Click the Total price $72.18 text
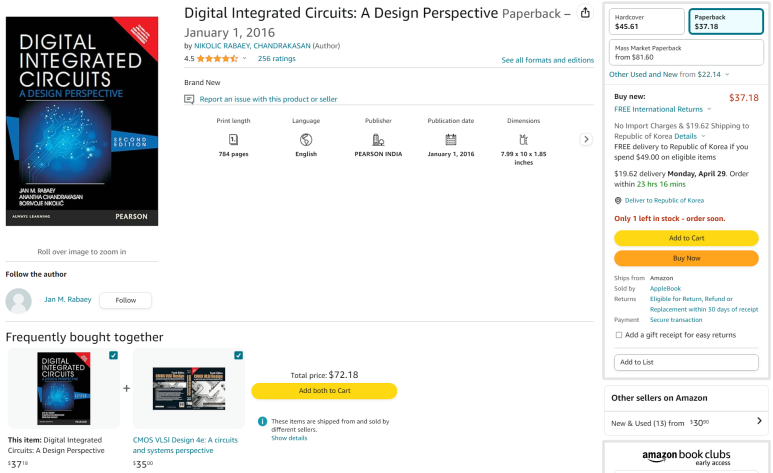Viewport: 773px width, 473px height. pos(324,375)
